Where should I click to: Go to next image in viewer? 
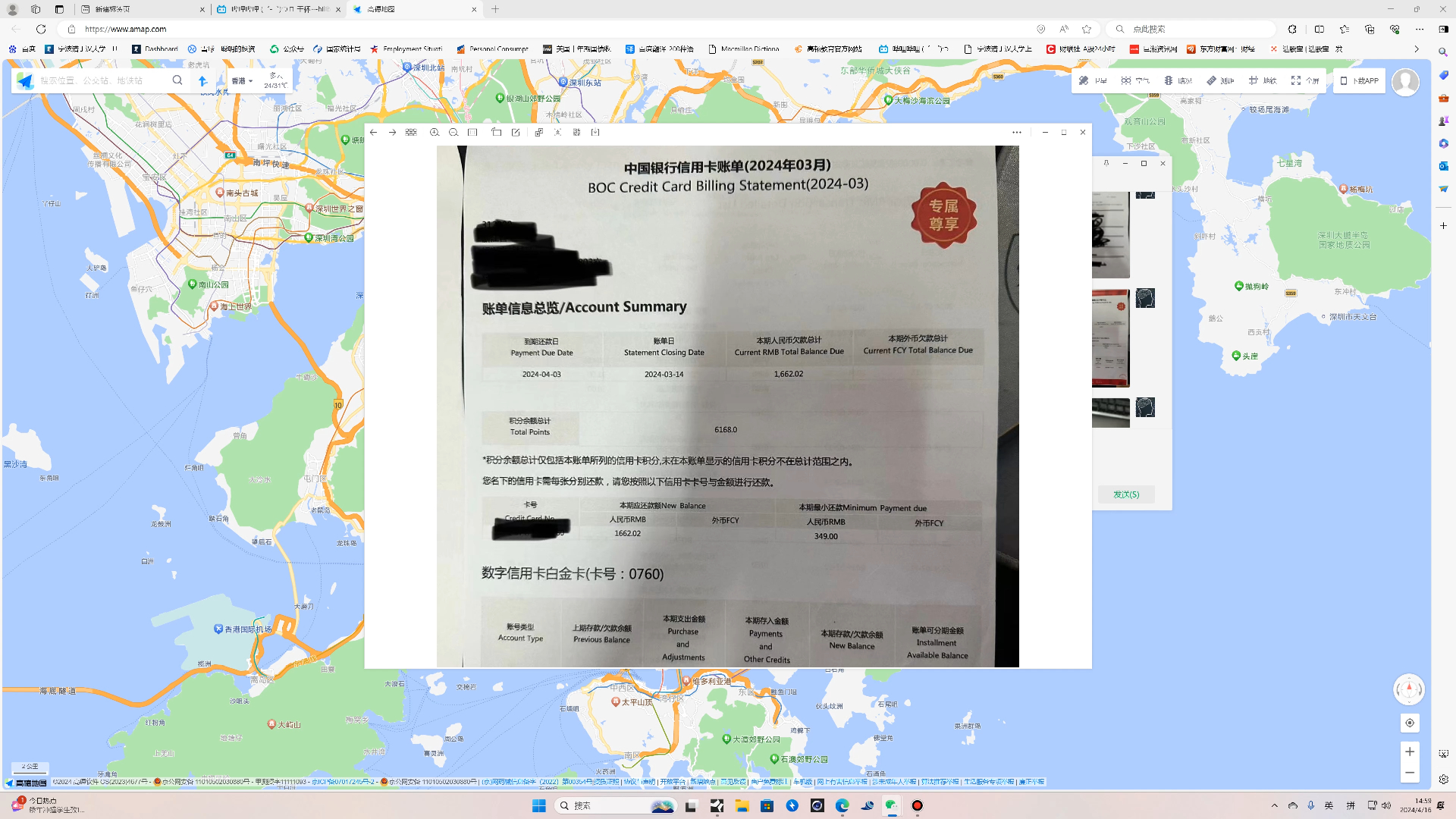point(392,132)
